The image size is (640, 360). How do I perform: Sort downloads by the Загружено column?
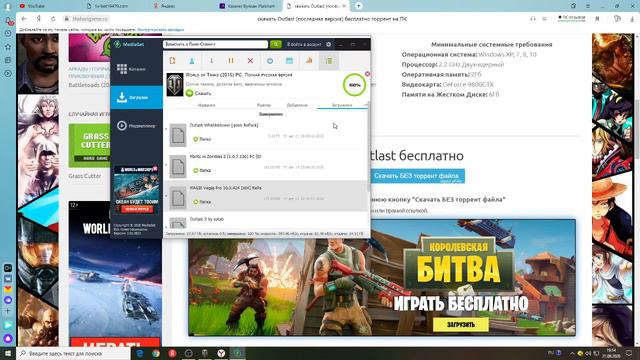[x=342, y=105]
